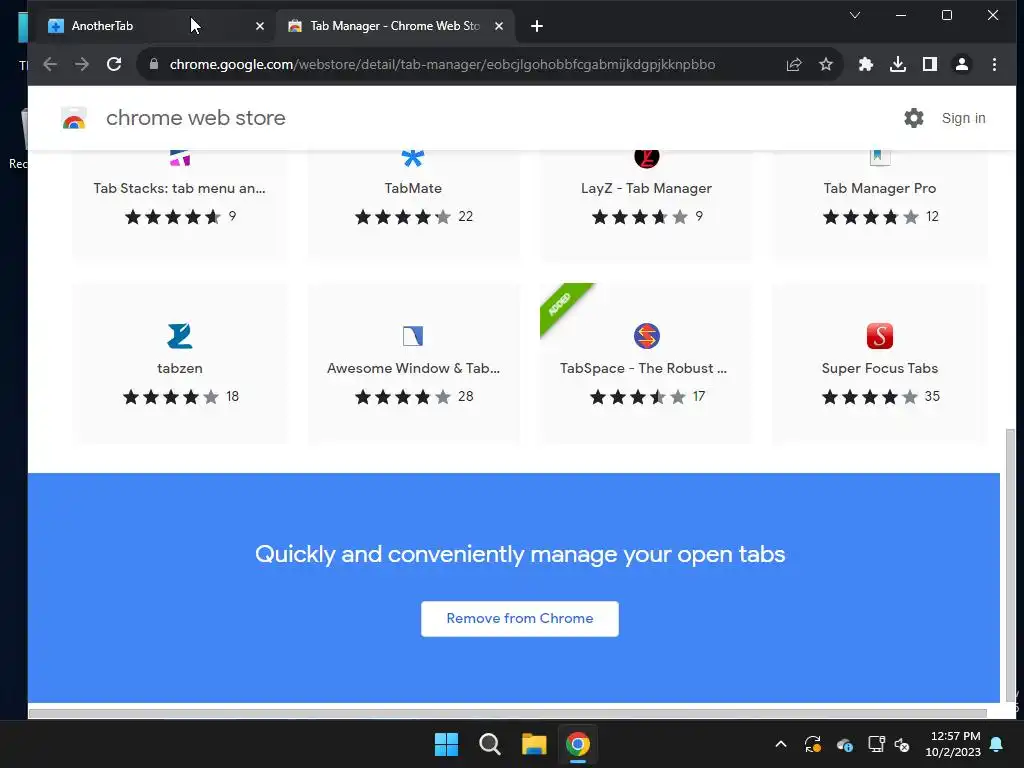This screenshot has height=768, width=1024.
Task: View site information via padlock icon
Action: (154, 64)
